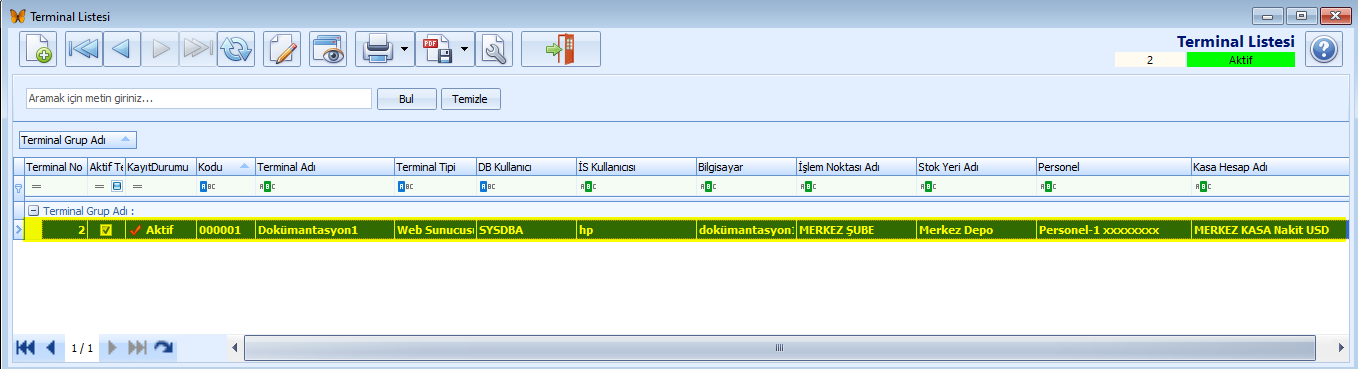Select the Web Sunucusu cell
The width and height of the screenshot is (1358, 369).
click(x=435, y=230)
